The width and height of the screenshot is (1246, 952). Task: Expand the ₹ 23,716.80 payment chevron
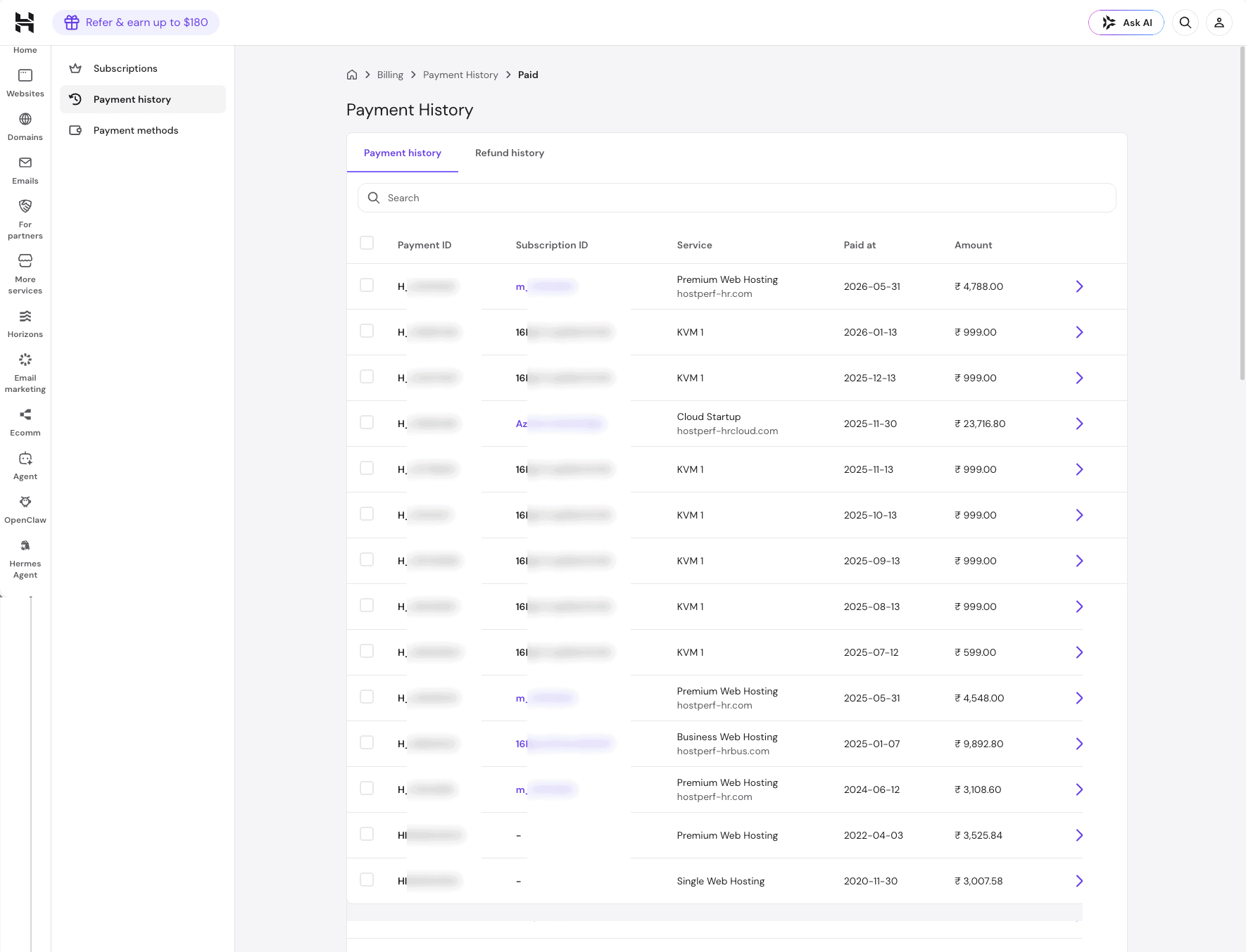click(x=1079, y=424)
